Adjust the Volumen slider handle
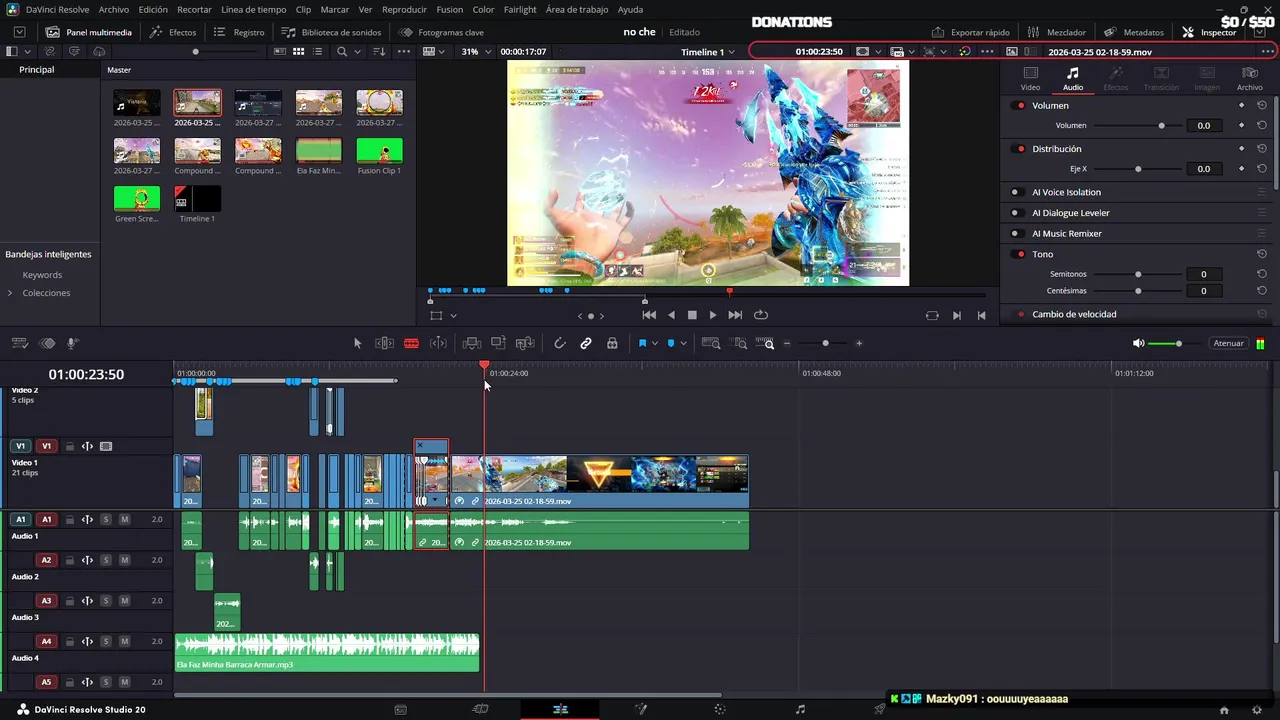The image size is (1280, 720). coord(1161,126)
